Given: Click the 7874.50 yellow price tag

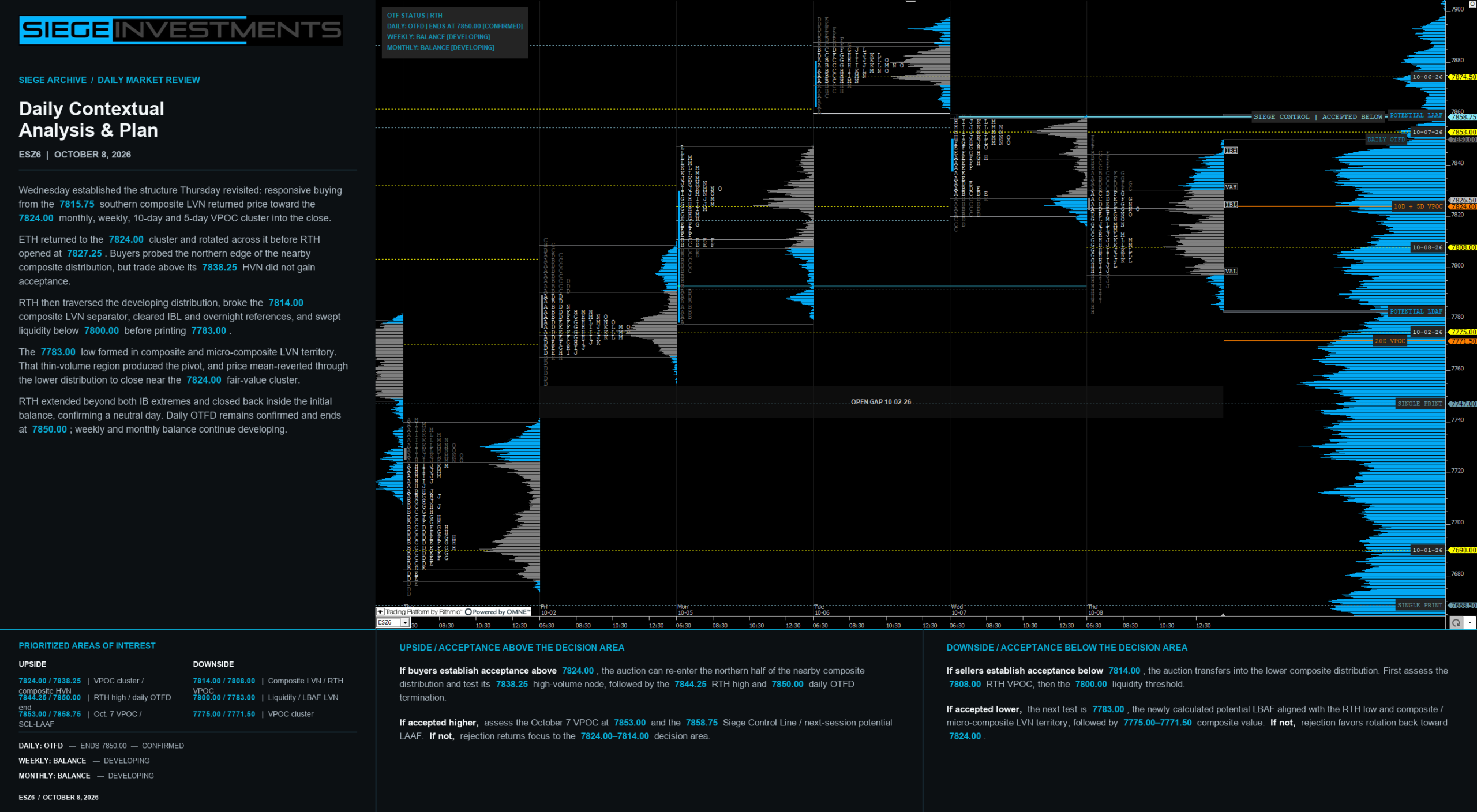Looking at the screenshot, I should coord(1464,77).
